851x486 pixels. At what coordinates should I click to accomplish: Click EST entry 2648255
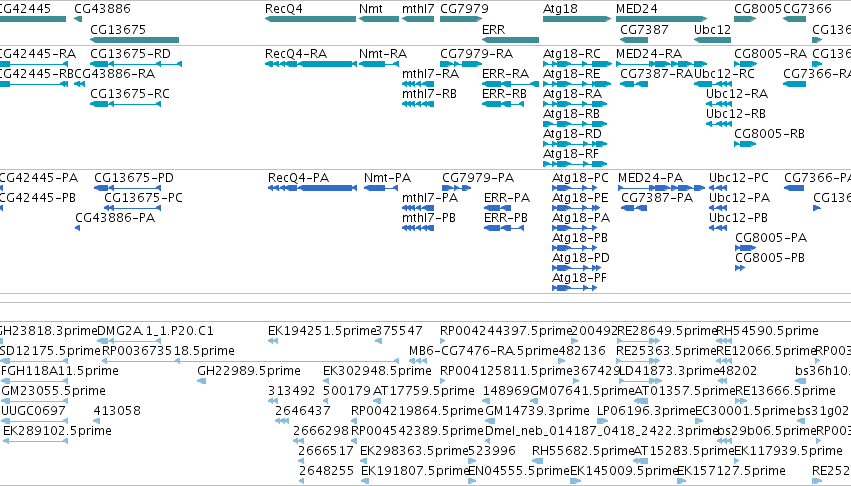302,481
